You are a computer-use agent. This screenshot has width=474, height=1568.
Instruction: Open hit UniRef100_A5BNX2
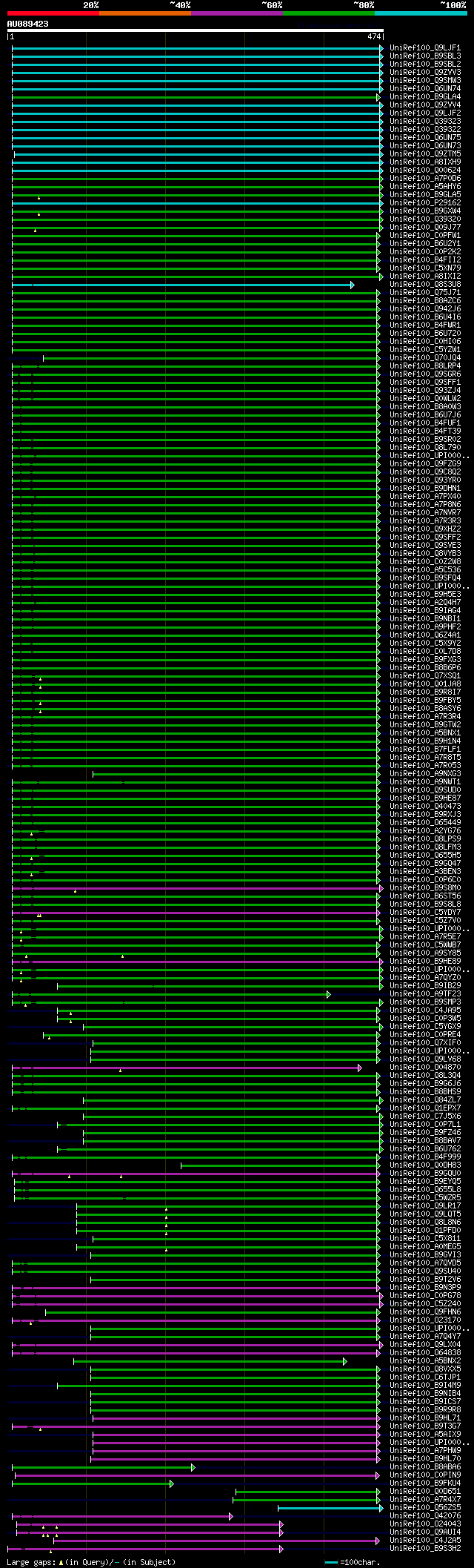click(x=425, y=1361)
